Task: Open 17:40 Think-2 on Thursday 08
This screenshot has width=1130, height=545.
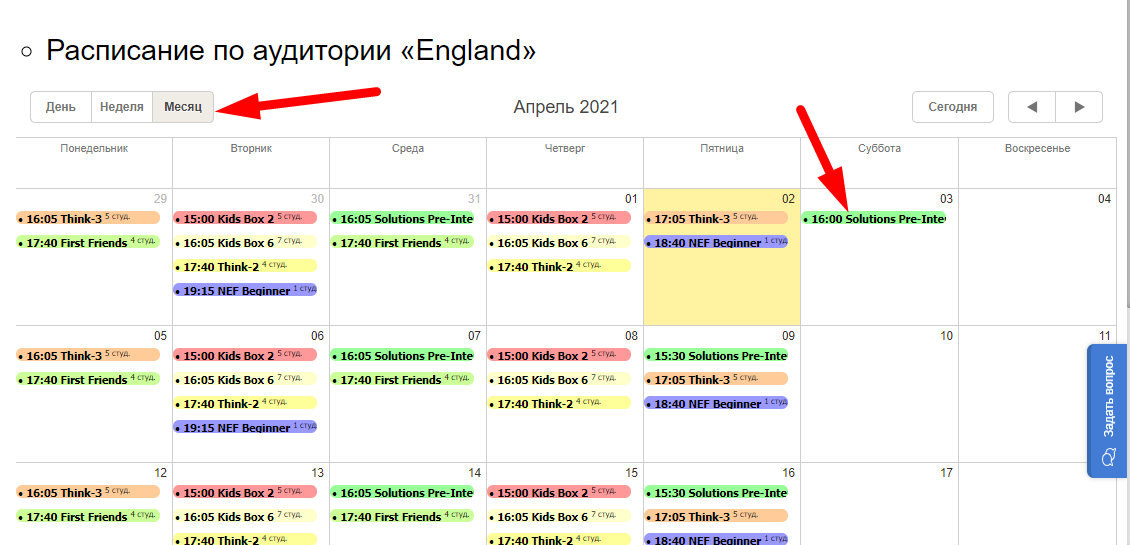Action: [559, 403]
